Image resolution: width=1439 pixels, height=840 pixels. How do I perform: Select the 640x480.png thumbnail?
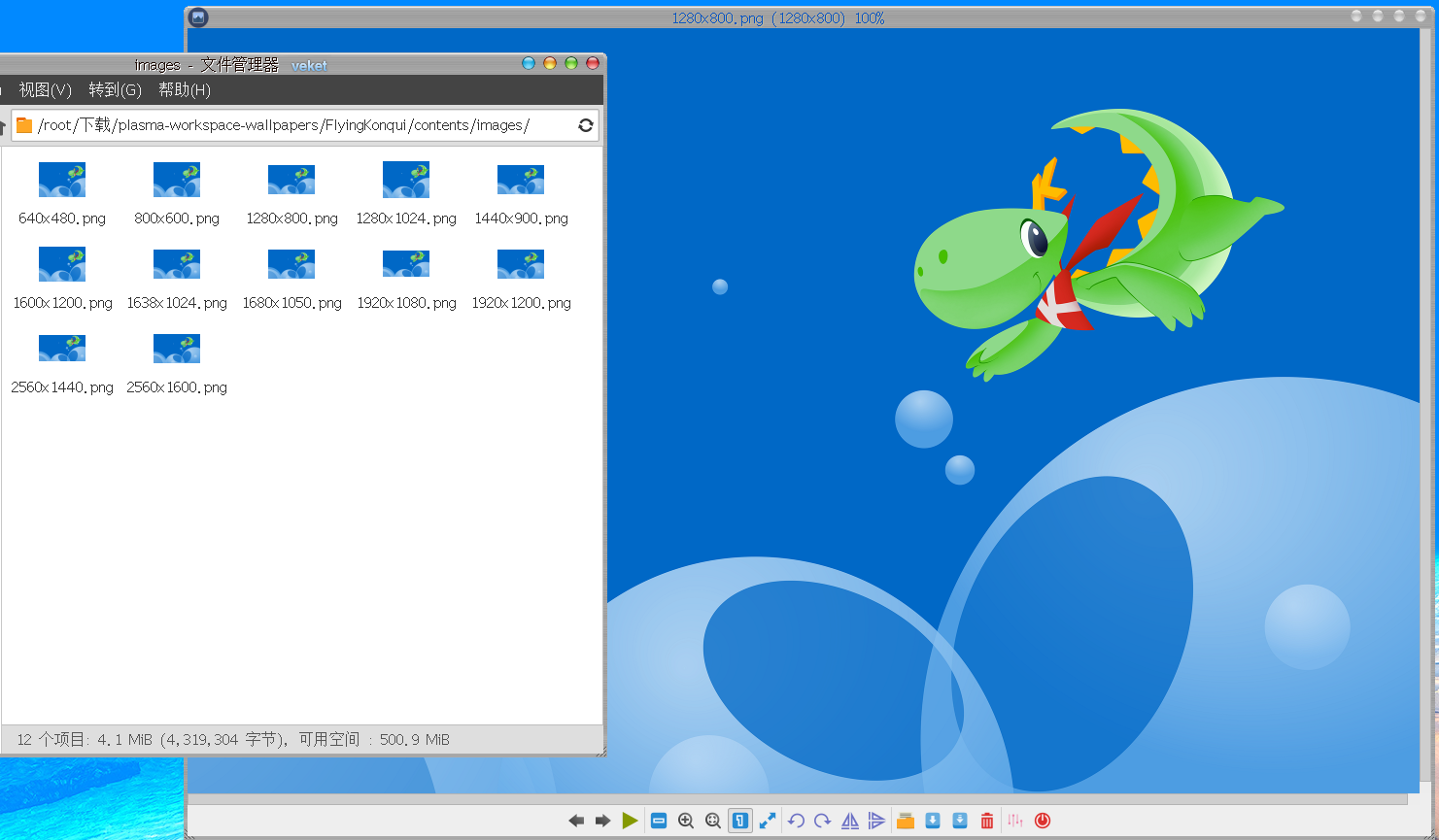[62, 180]
